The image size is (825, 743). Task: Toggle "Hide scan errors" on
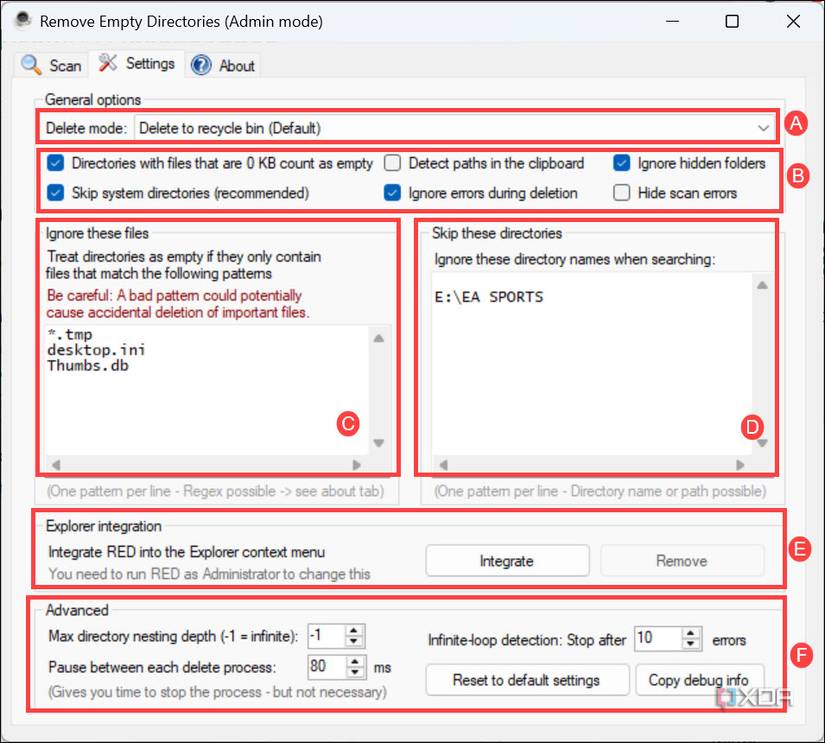[x=619, y=192]
